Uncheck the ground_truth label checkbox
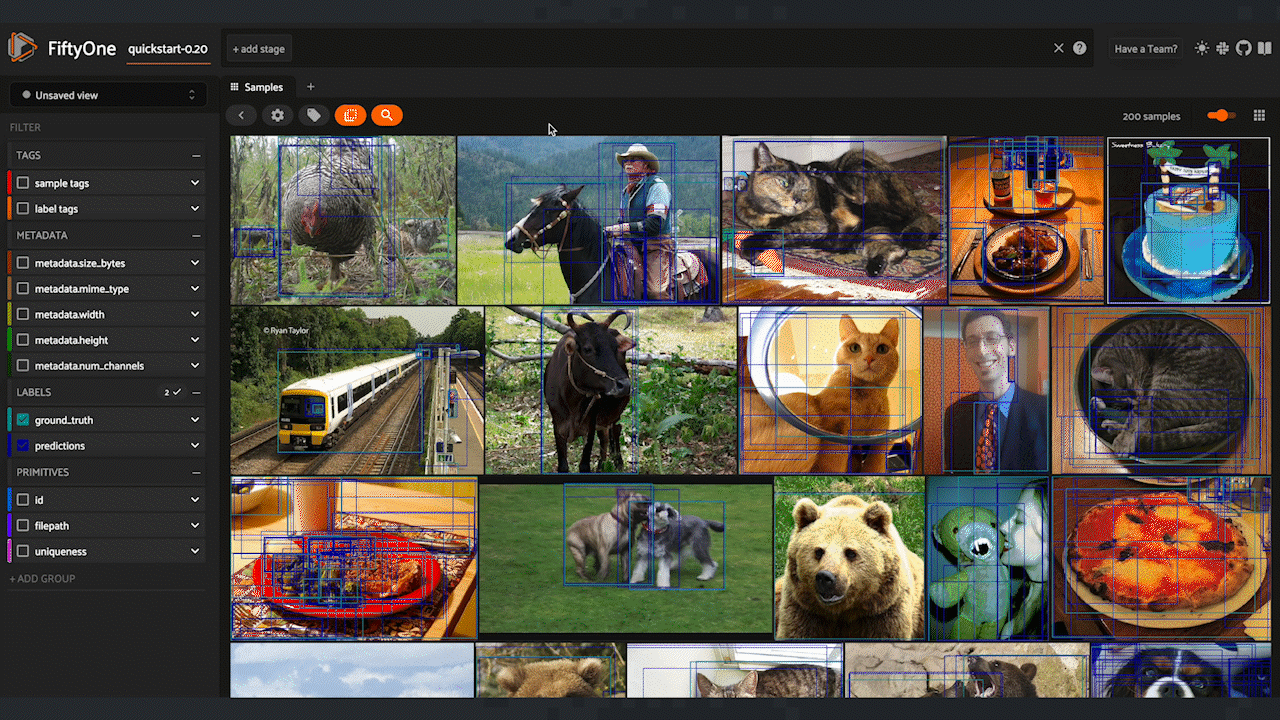This screenshot has height=720, width=1280. coord(23,420)
